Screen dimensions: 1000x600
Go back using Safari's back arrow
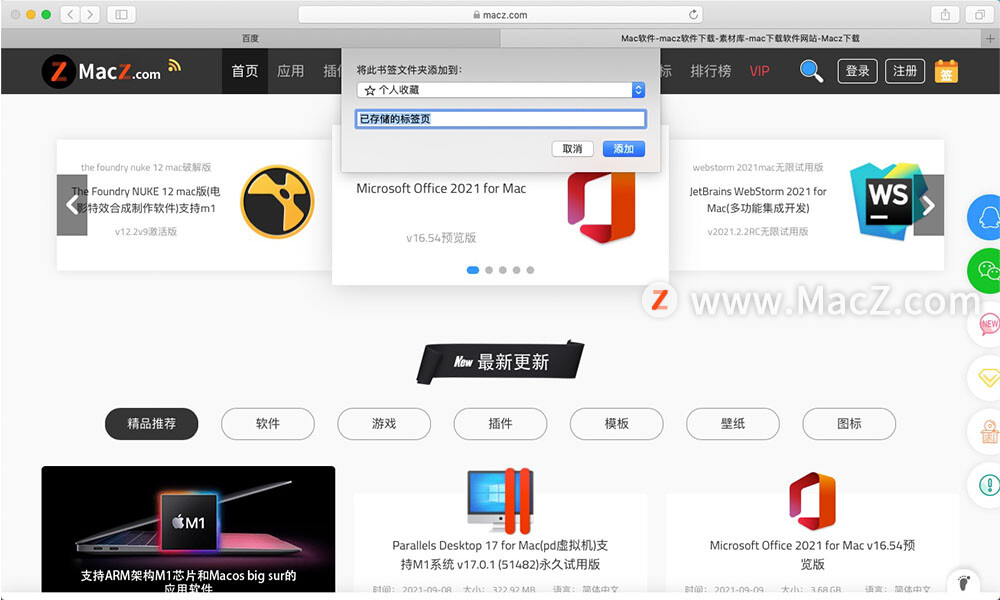click(70, 14)
